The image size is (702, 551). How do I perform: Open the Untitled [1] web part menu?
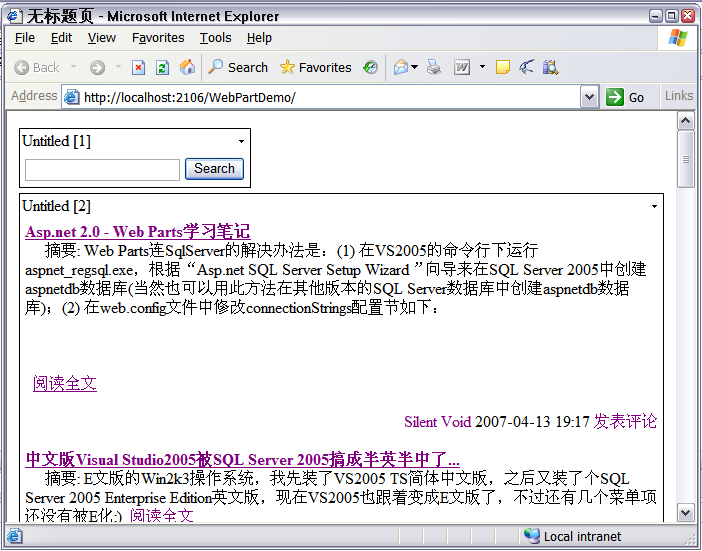(x=241, y=142)
